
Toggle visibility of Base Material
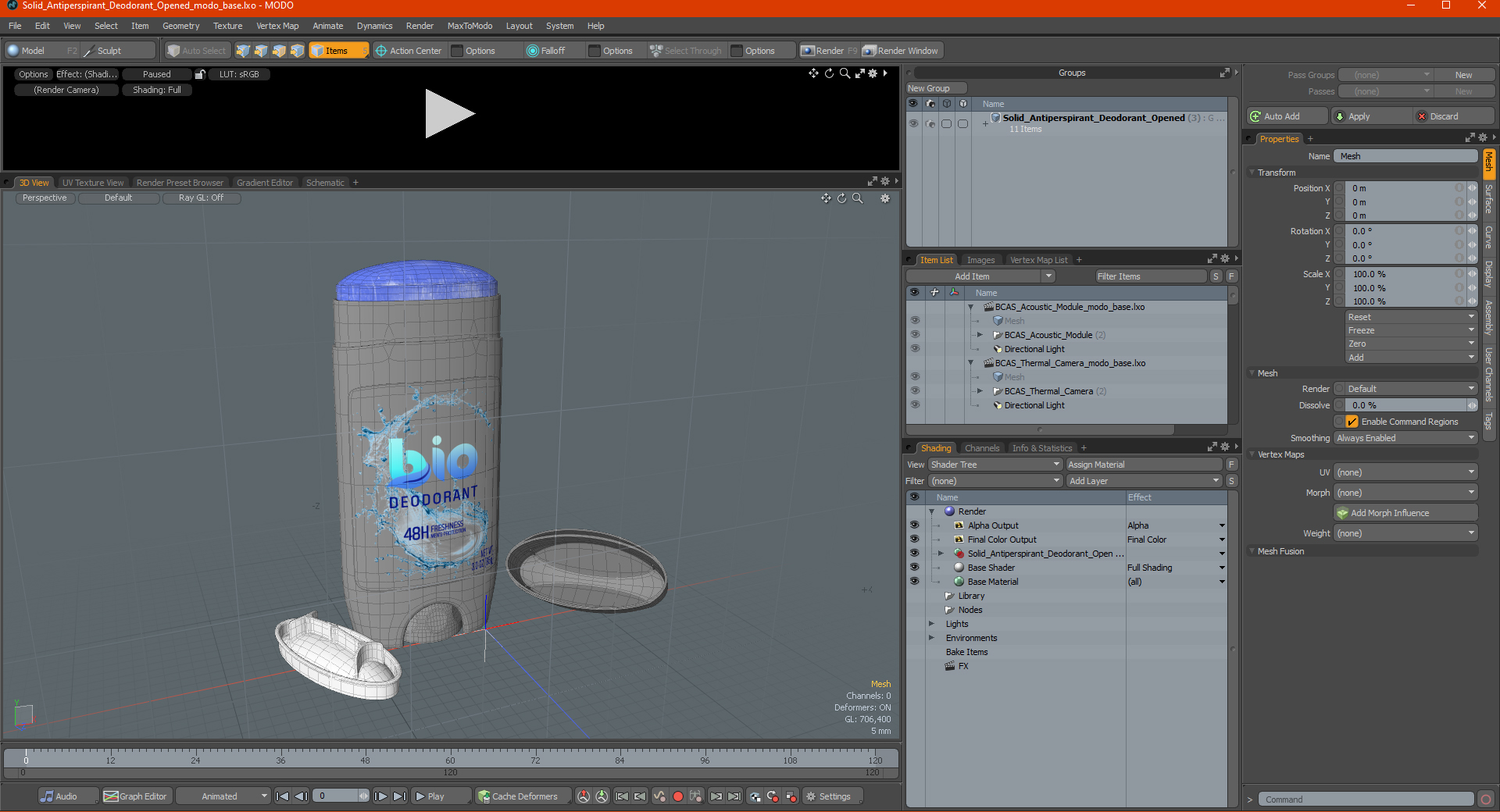[x=914, y=582]
